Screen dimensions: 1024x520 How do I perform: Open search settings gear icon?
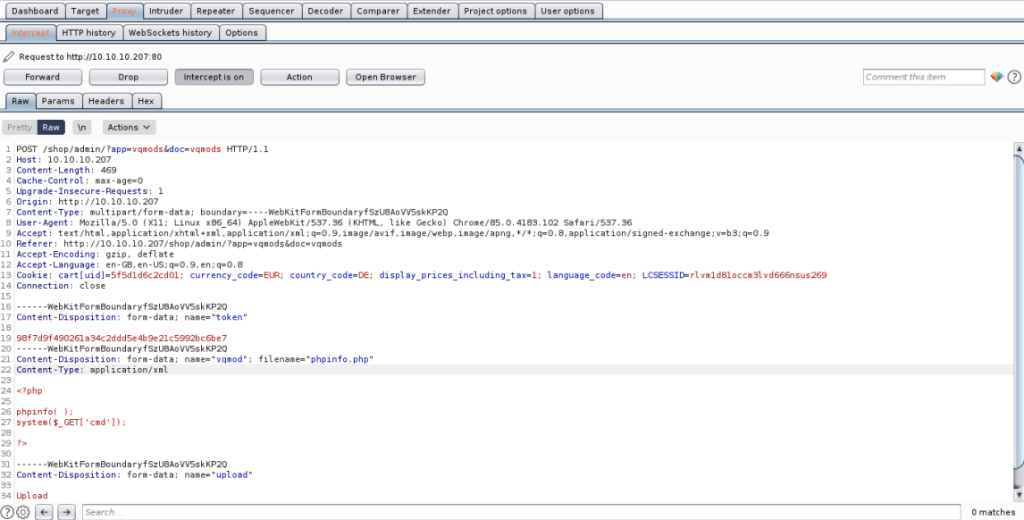pyautogui.click(x=23, y=512)
